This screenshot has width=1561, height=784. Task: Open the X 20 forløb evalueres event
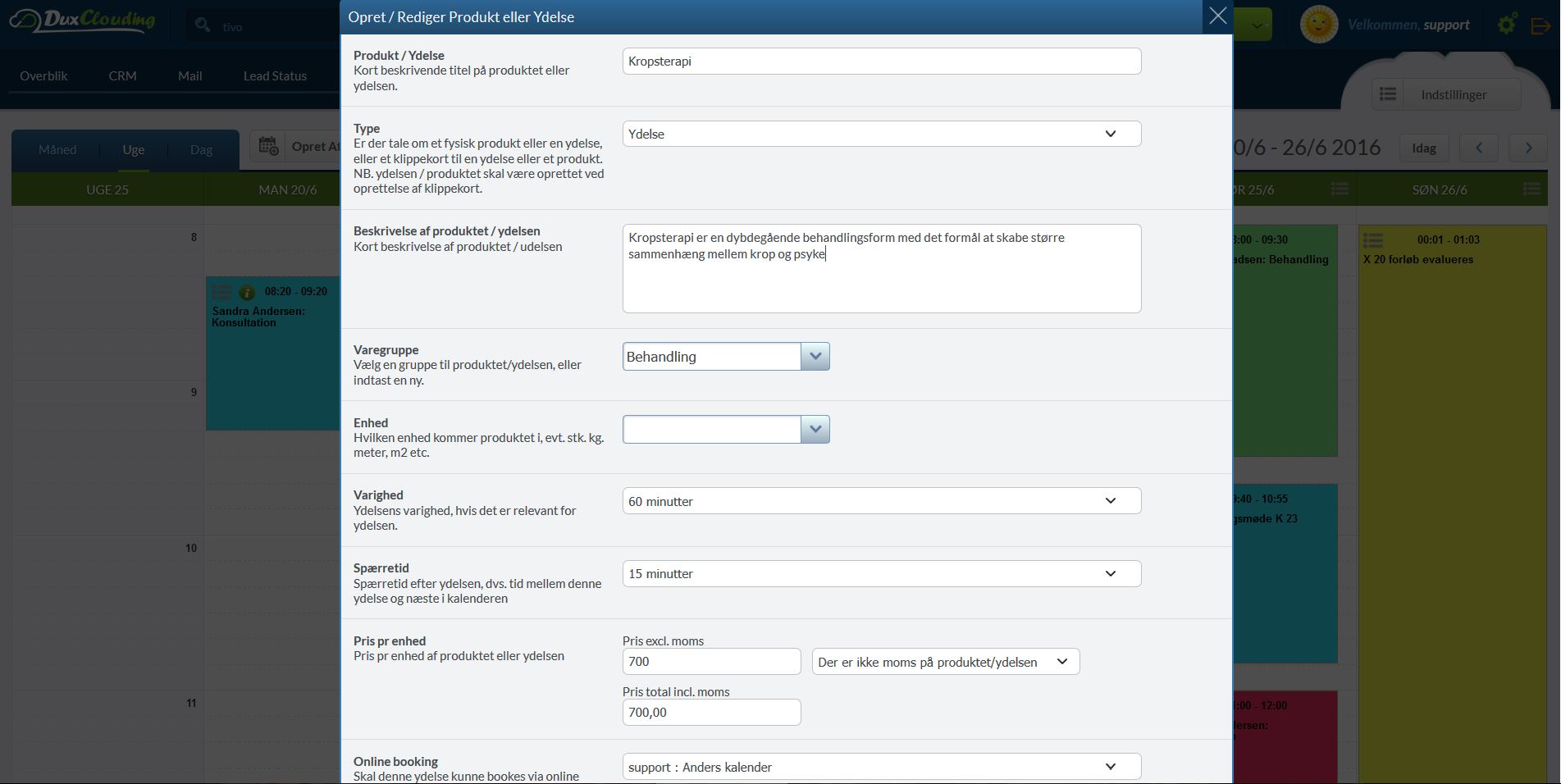click(x=1452, y=504)
